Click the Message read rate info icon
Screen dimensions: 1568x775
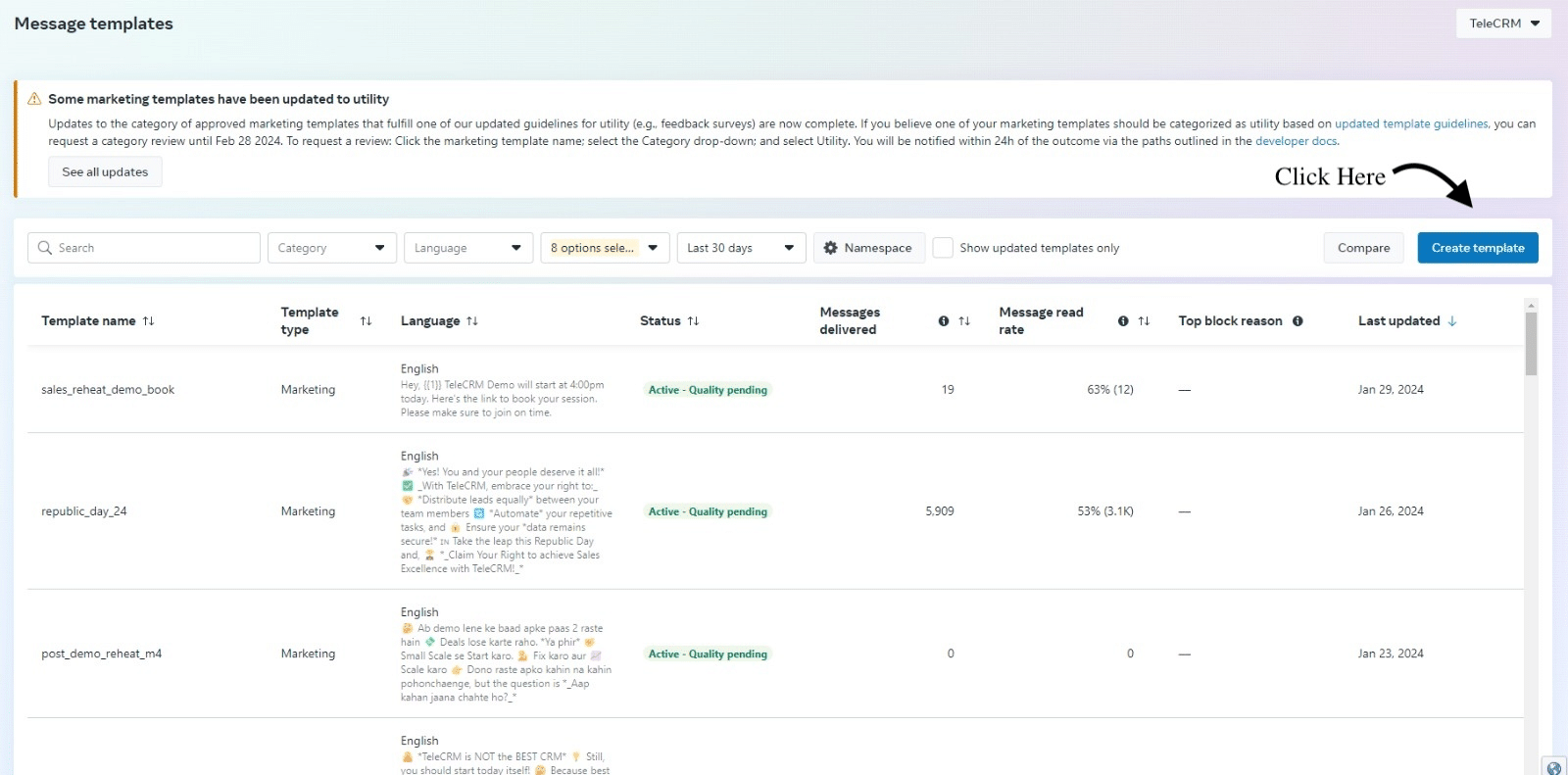(1123, 321)
